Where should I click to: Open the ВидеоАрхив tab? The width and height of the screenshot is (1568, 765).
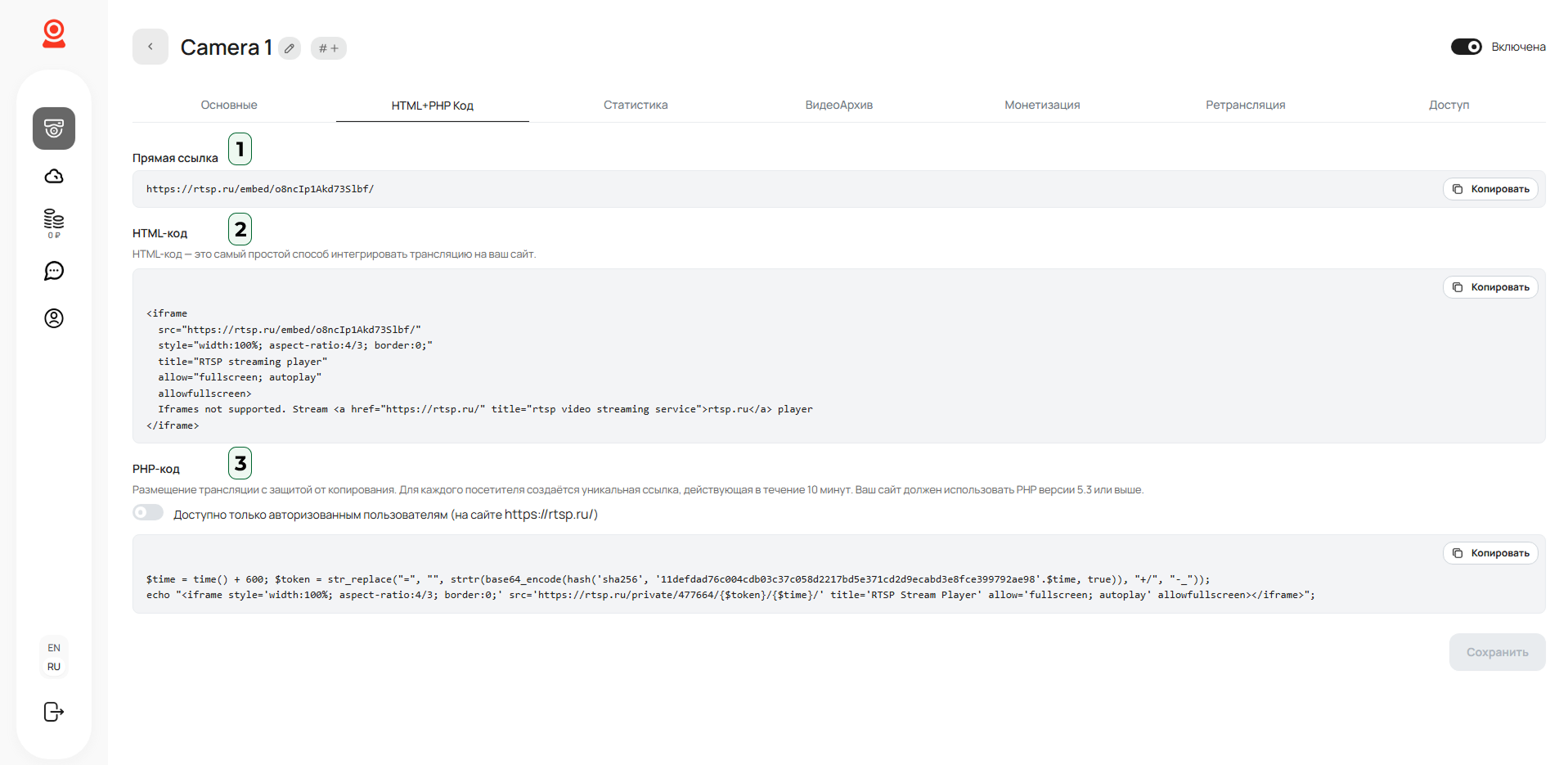(x=839, y=105)
